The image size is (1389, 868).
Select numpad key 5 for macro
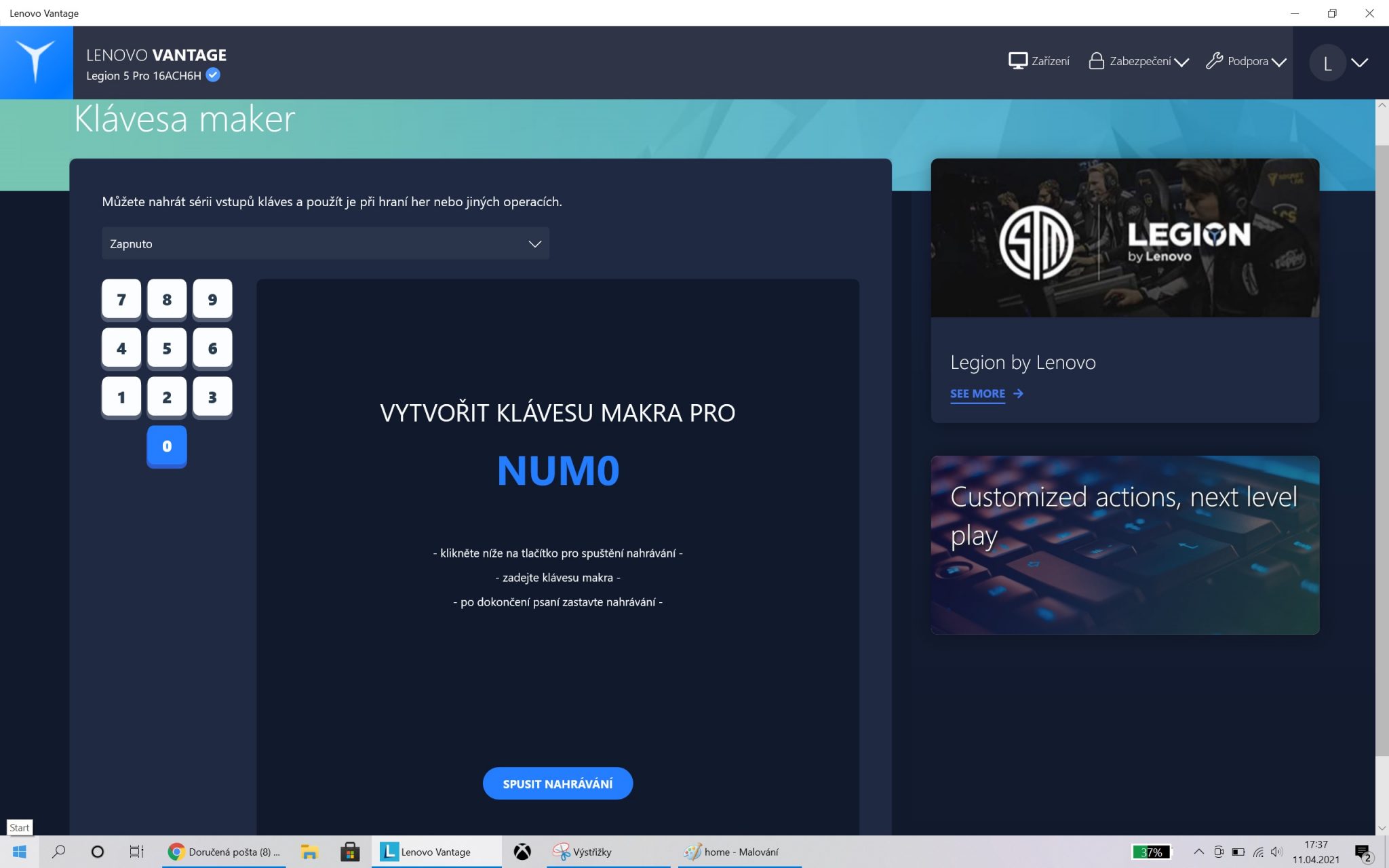click(167, 348)
